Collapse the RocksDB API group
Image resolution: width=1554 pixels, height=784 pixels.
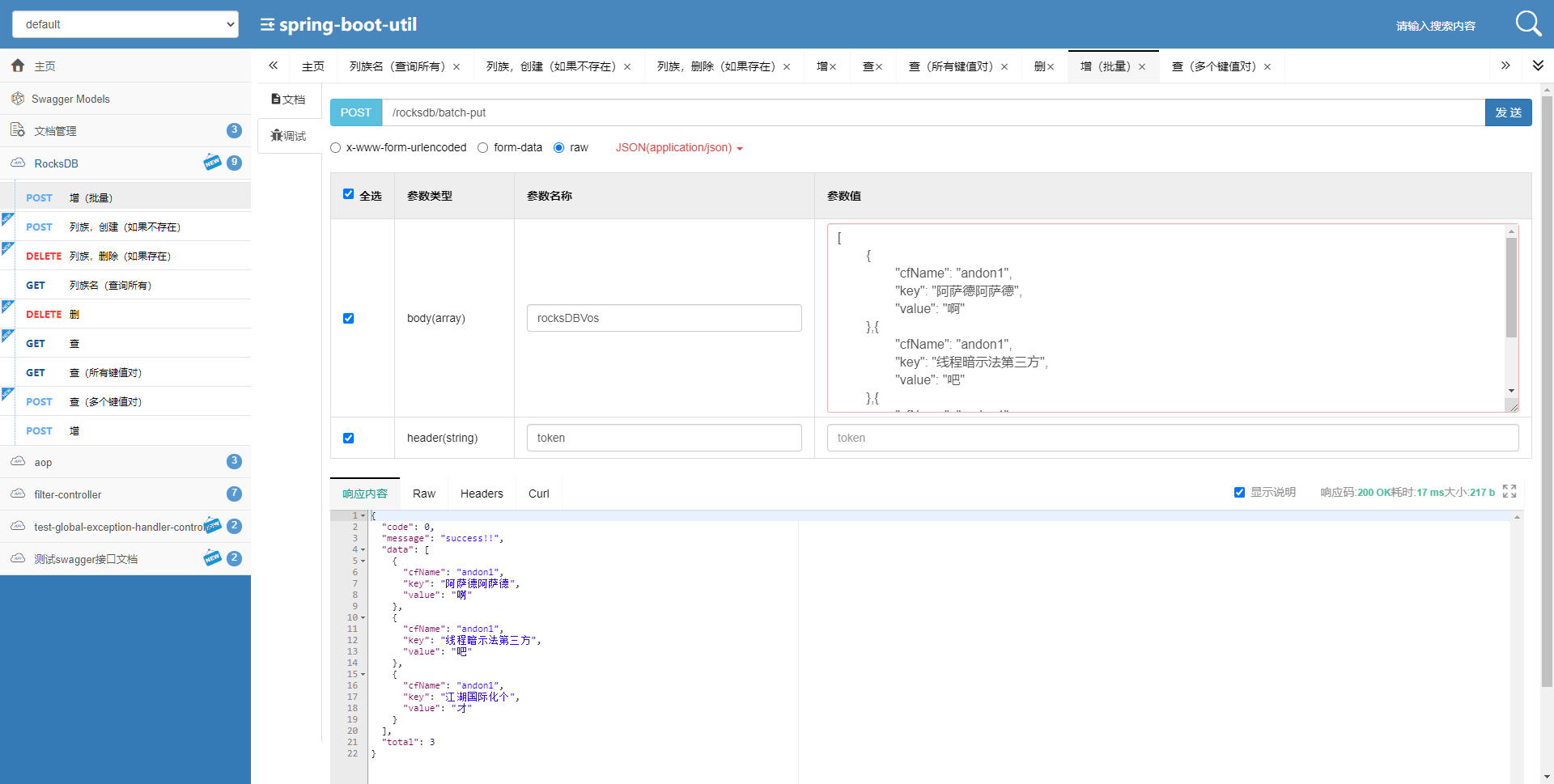pos(125,163)
